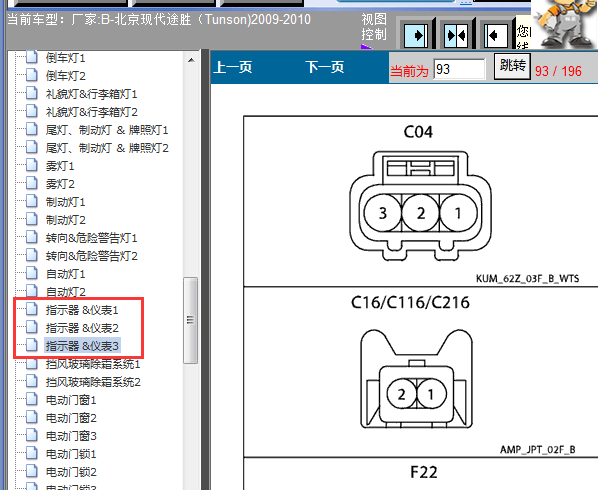Click the mechanic mascot image
Screen dimensions: 598x490
click(565, 24)
